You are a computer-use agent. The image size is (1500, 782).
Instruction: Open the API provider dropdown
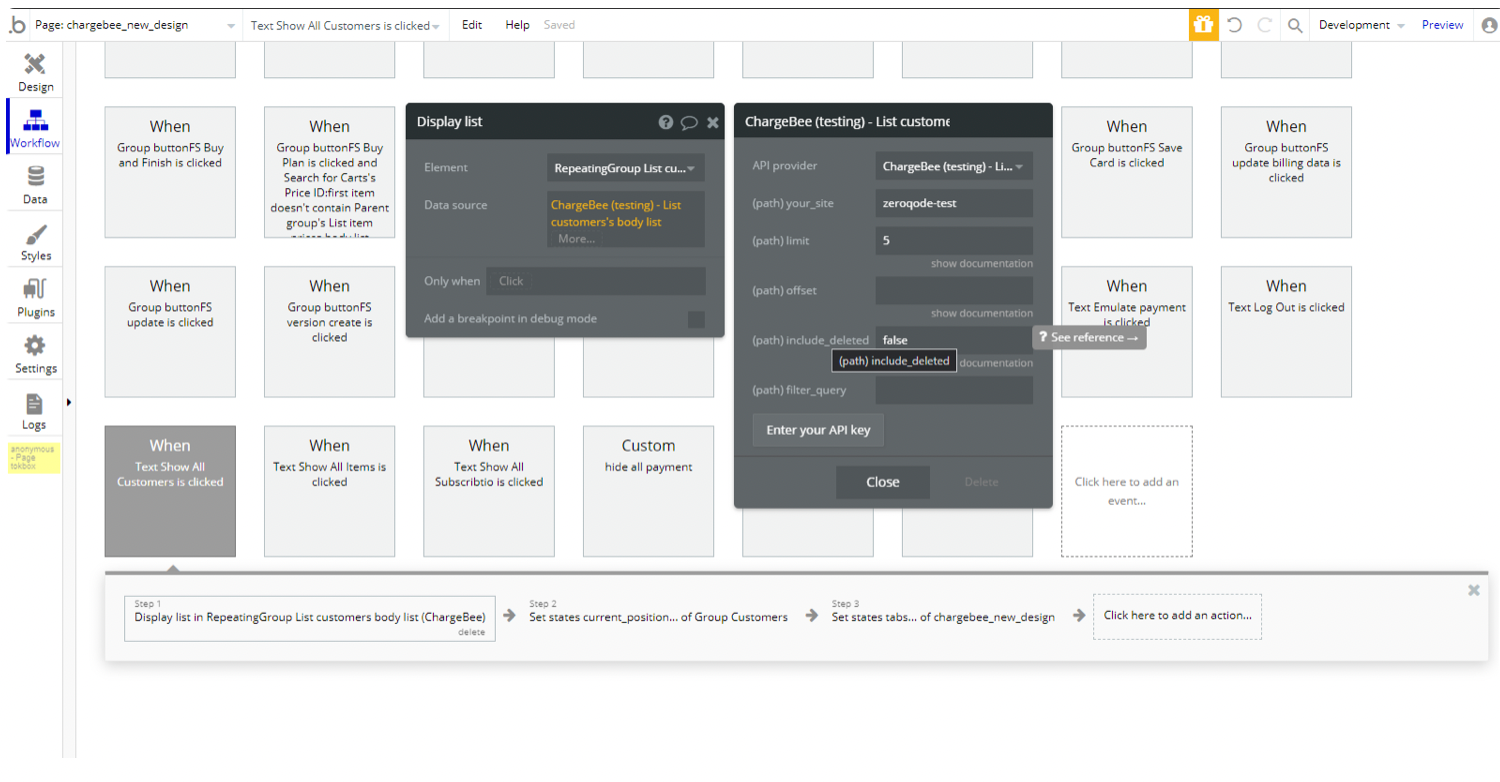(954, 166)
